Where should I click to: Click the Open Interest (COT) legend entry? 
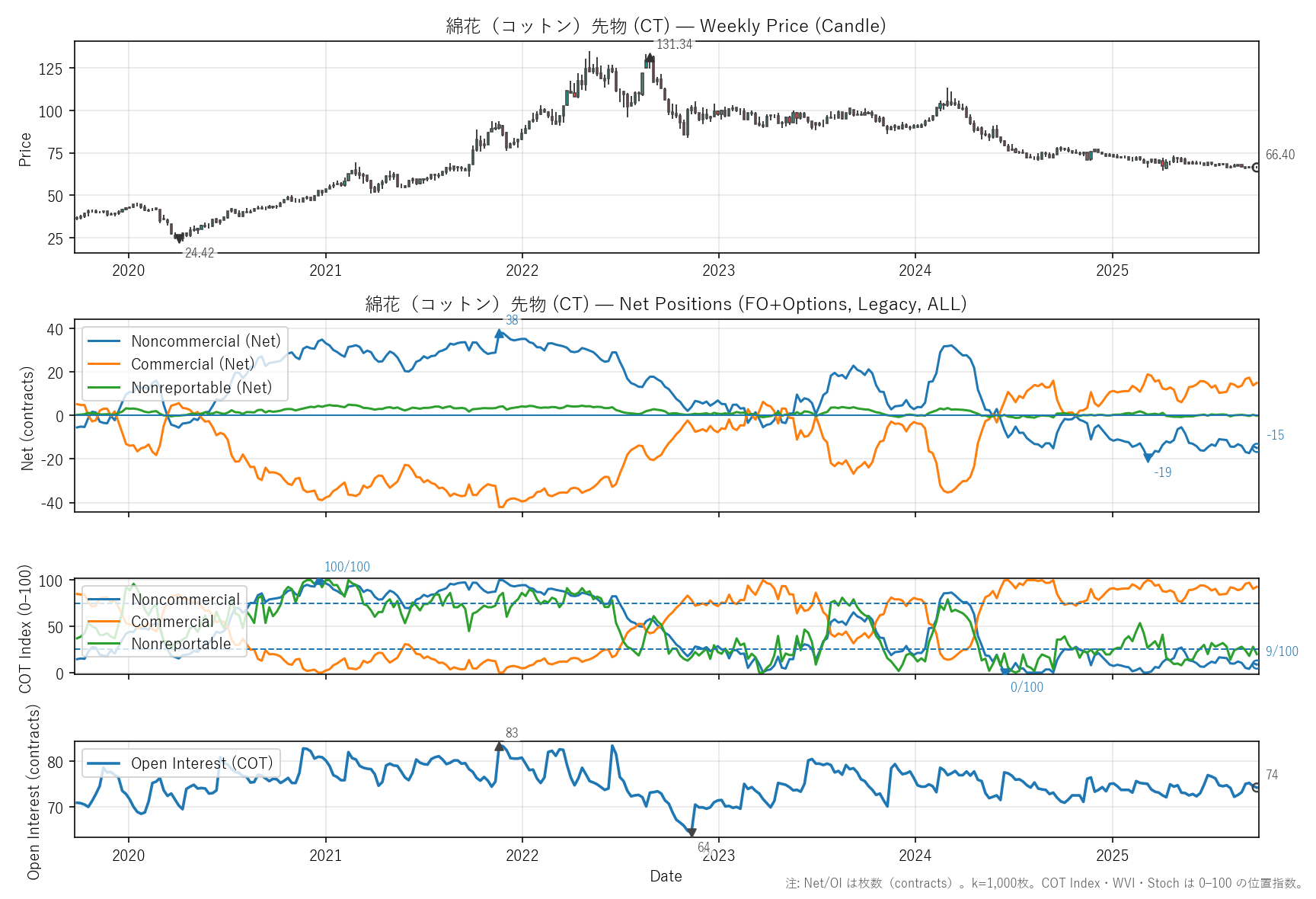pos(202,763)
